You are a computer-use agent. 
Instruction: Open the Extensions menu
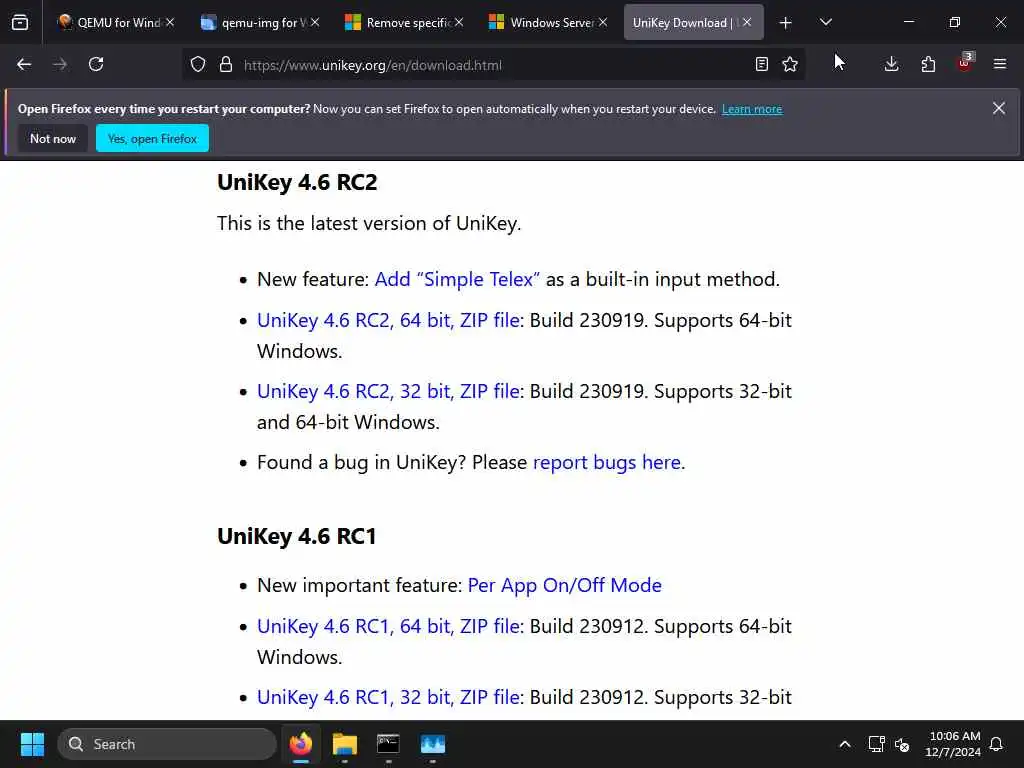(928, 64)
